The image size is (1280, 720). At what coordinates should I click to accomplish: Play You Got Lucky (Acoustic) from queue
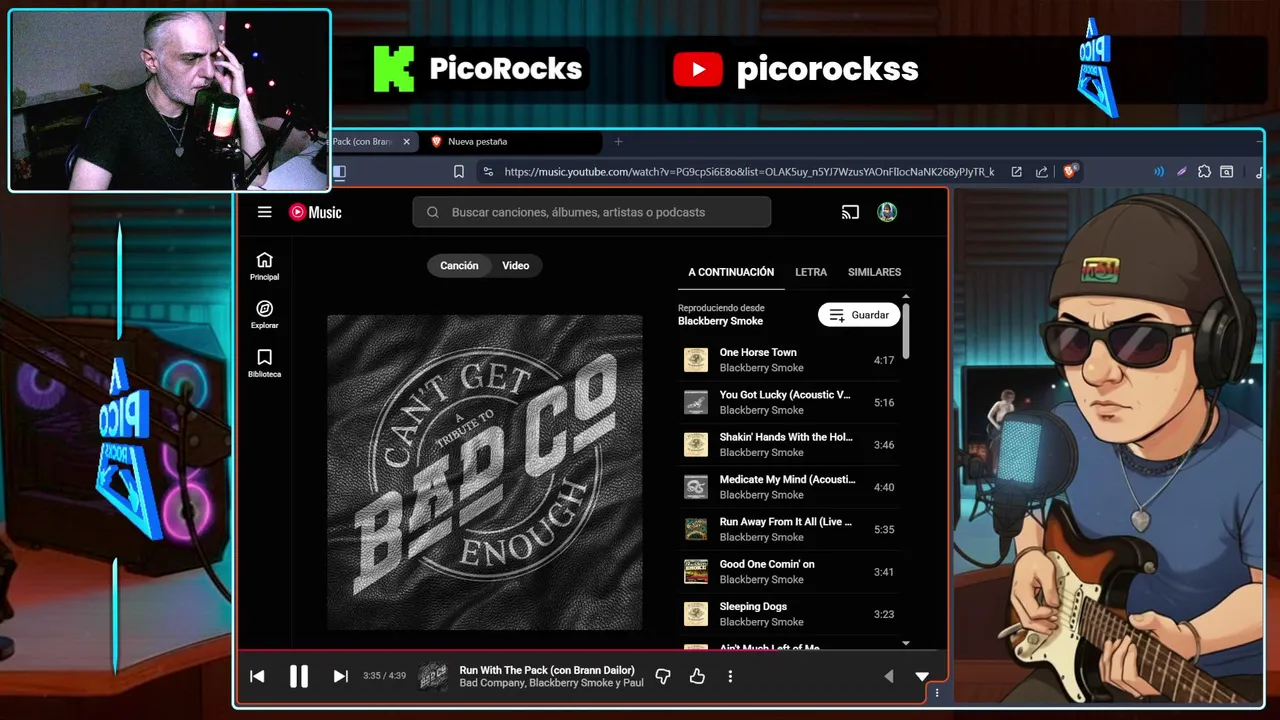tap(788, 402)
